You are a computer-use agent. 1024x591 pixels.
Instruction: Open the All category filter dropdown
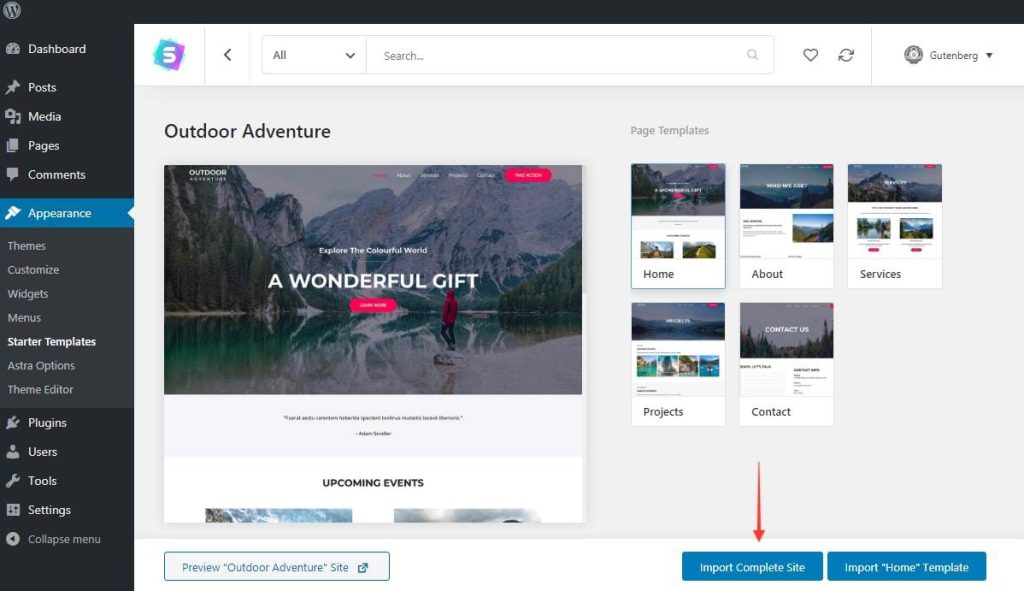click(x=312, y=55)
